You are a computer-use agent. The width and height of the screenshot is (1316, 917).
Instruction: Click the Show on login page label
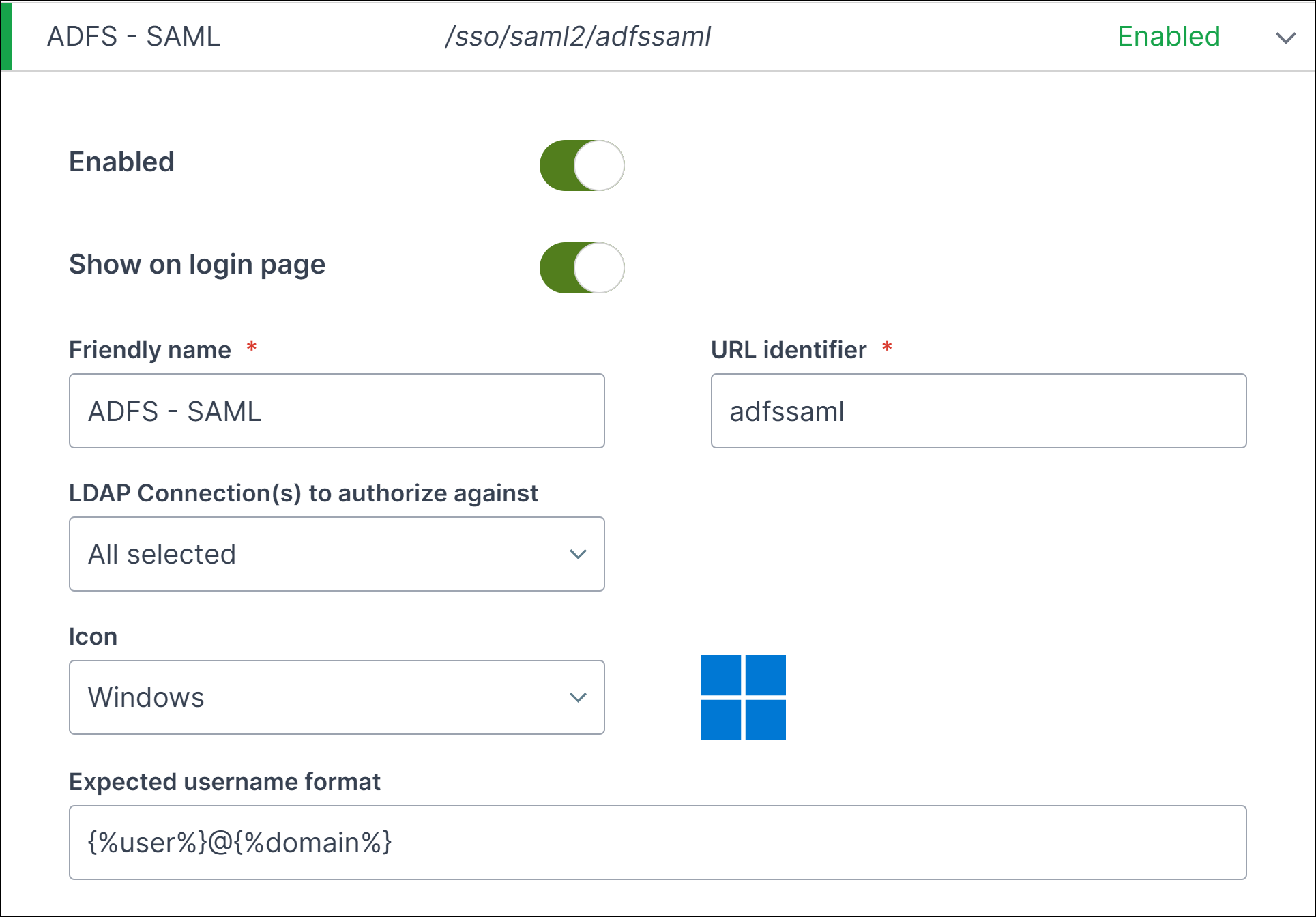coord(197,265)
